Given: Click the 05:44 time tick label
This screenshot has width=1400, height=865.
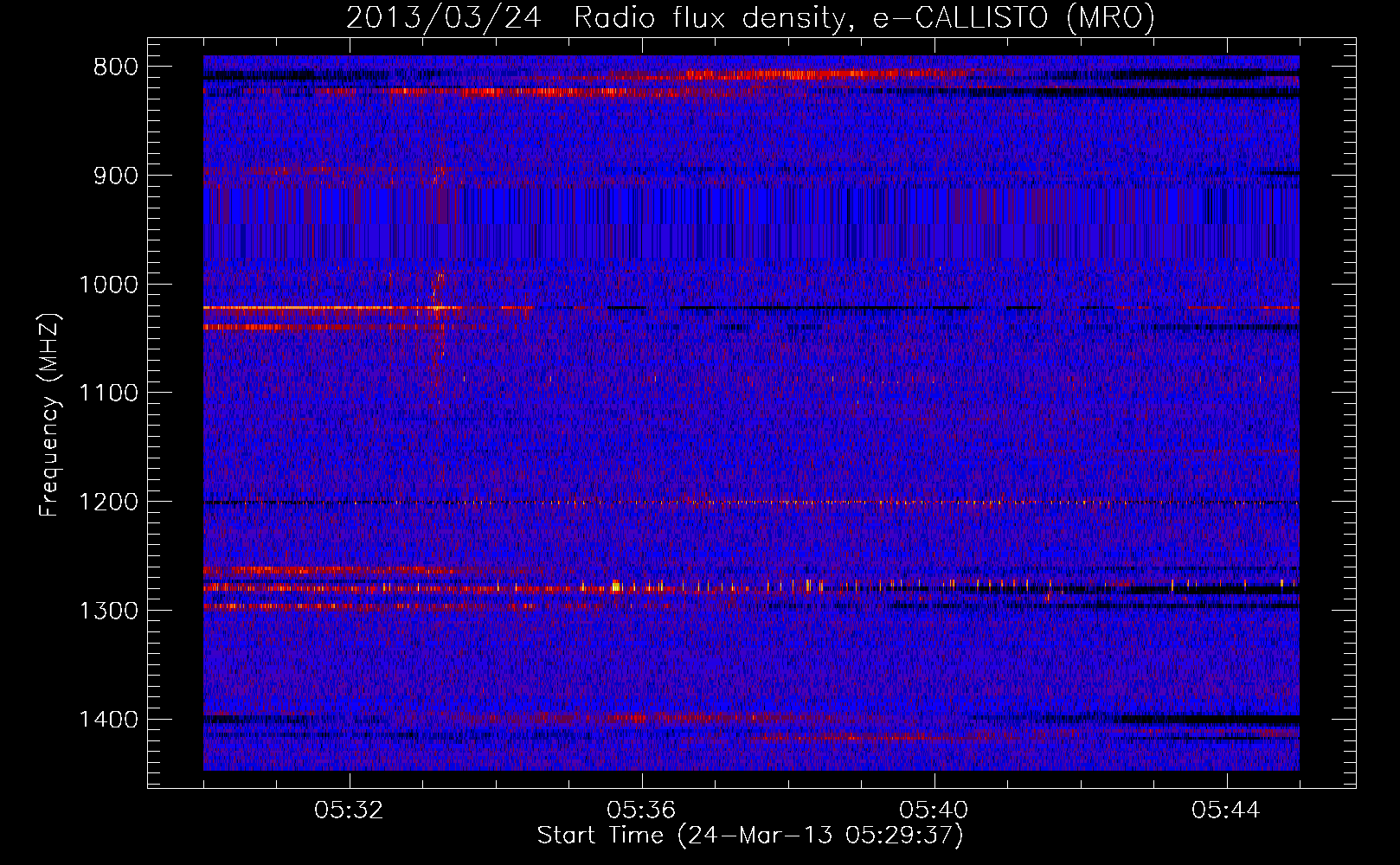Looking at the screenshot, I should pyautogui.click(x=1226, y=811).
